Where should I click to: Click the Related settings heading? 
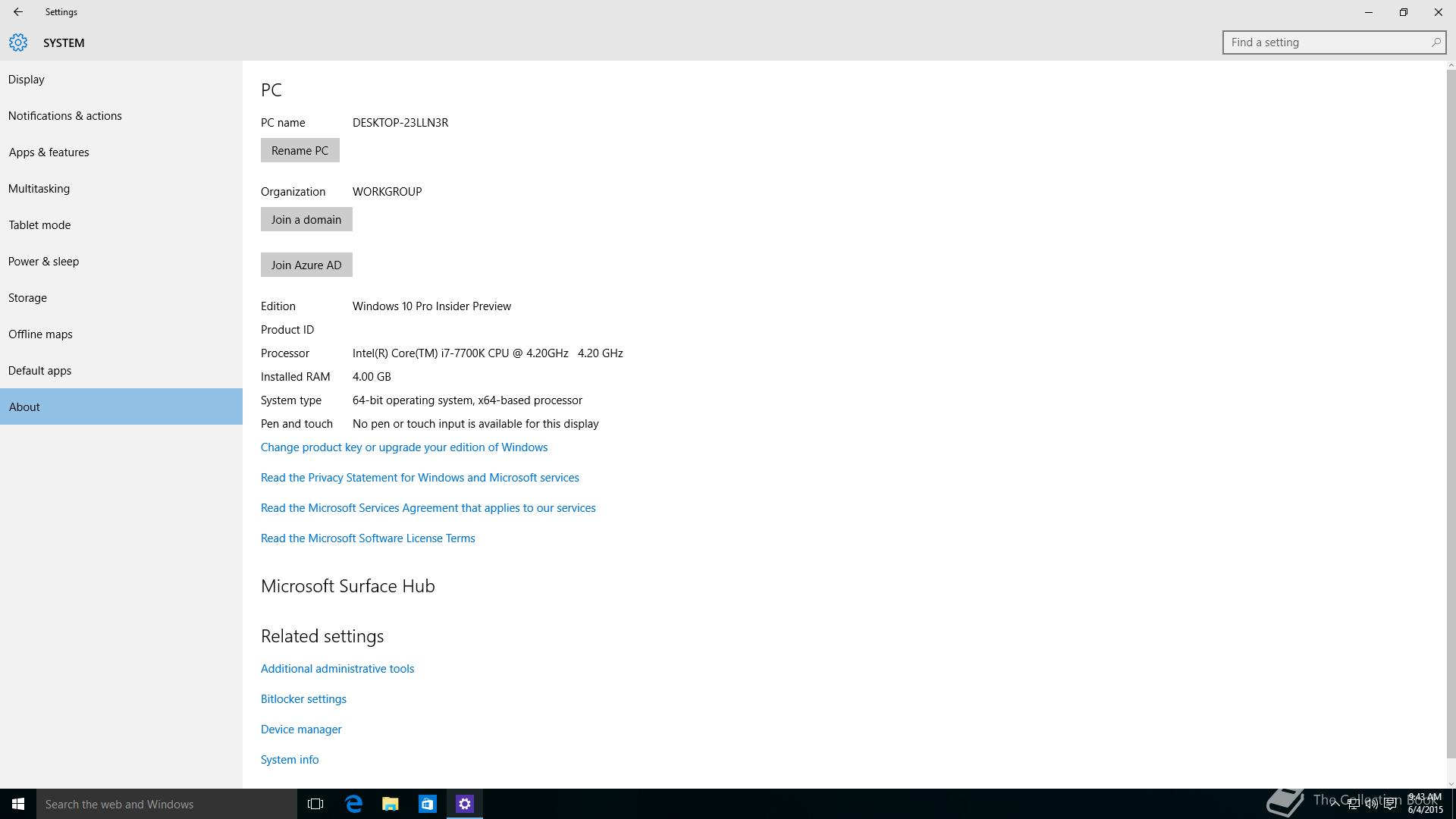point(322,636)
